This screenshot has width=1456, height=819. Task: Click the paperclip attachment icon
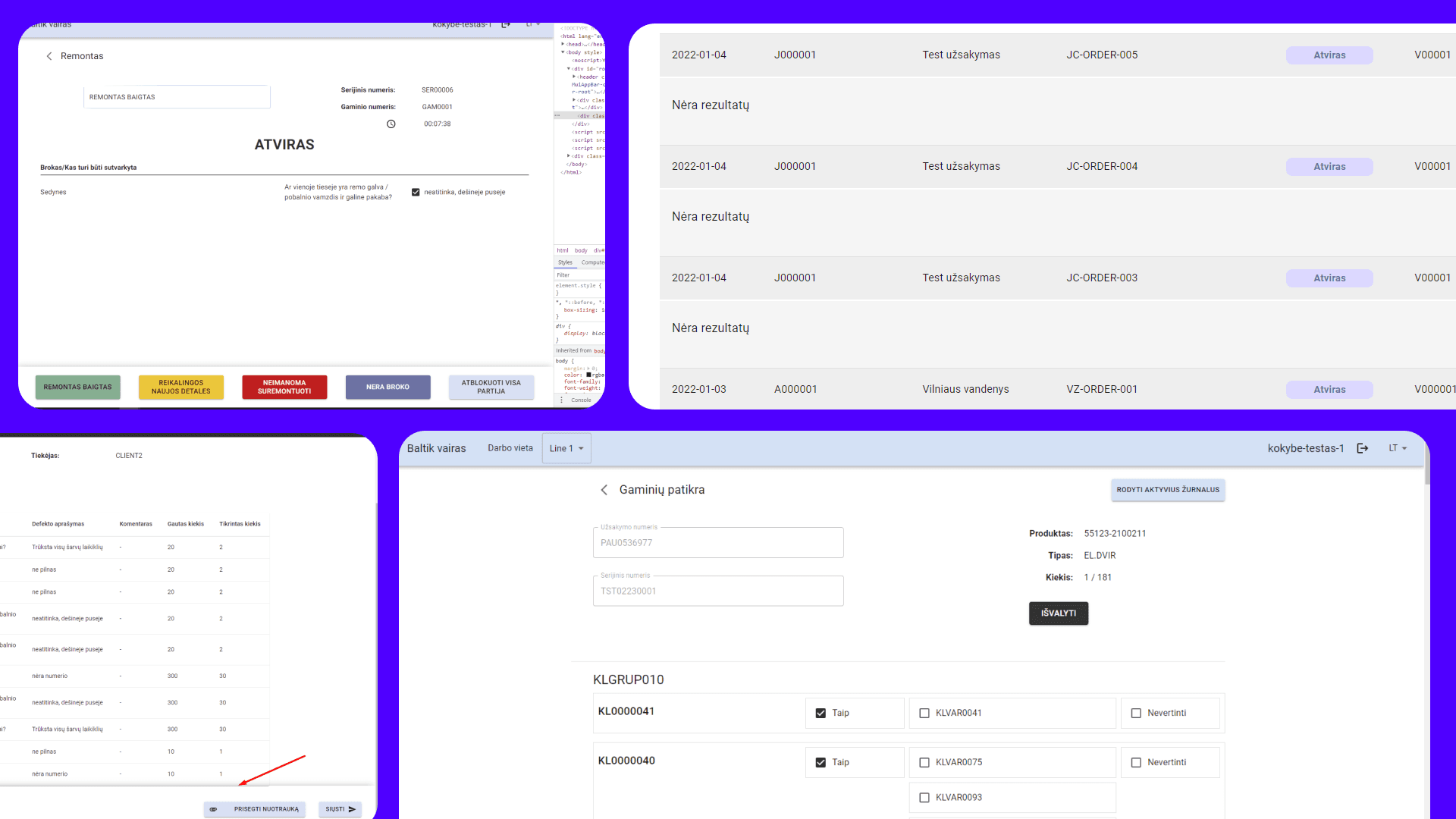point(213,809)
